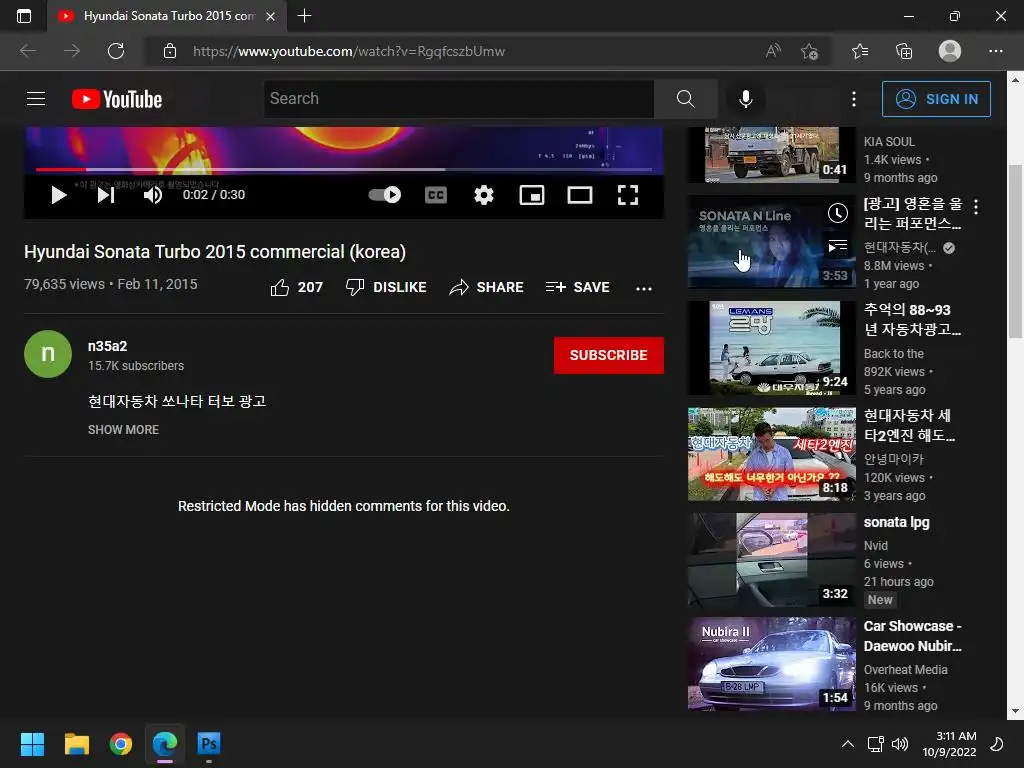Viewport: 1024px width, 768px height.
Task: Subscribe to n35a2 channel
Action: (609, 355)
